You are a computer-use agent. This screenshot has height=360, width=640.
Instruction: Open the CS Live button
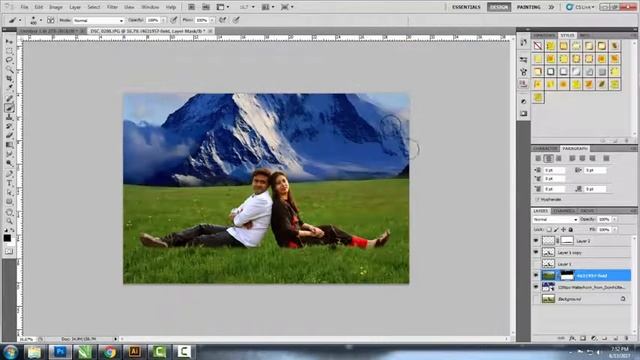(580, 7)
